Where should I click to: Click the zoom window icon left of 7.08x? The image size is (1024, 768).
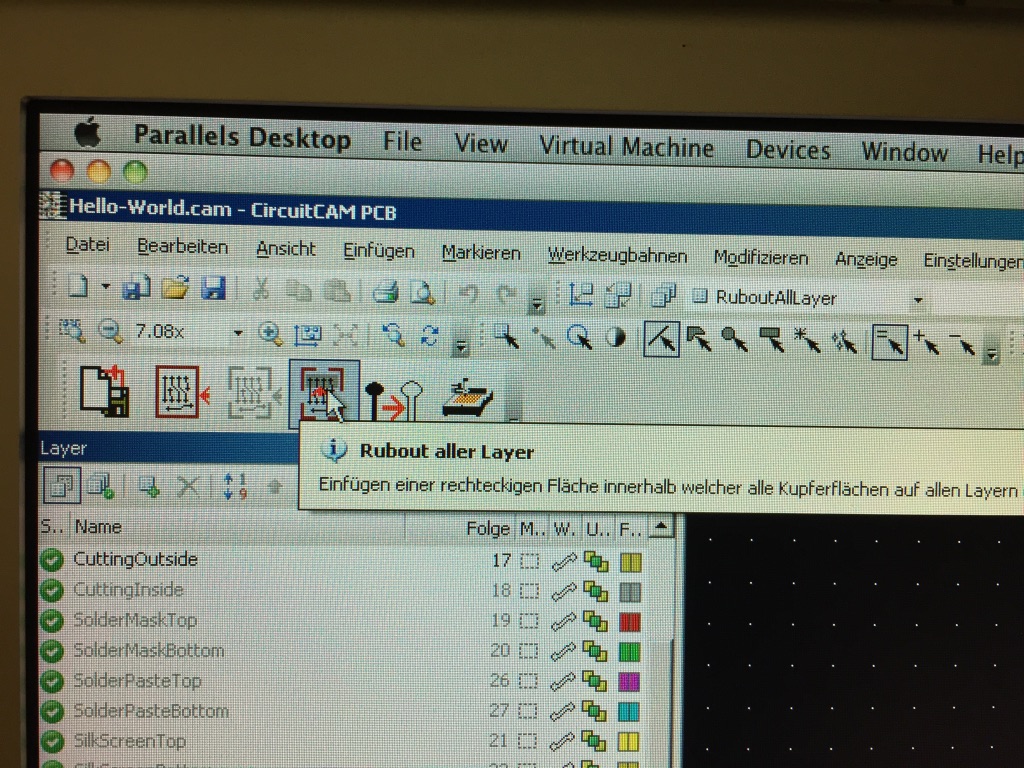(71, 330)
